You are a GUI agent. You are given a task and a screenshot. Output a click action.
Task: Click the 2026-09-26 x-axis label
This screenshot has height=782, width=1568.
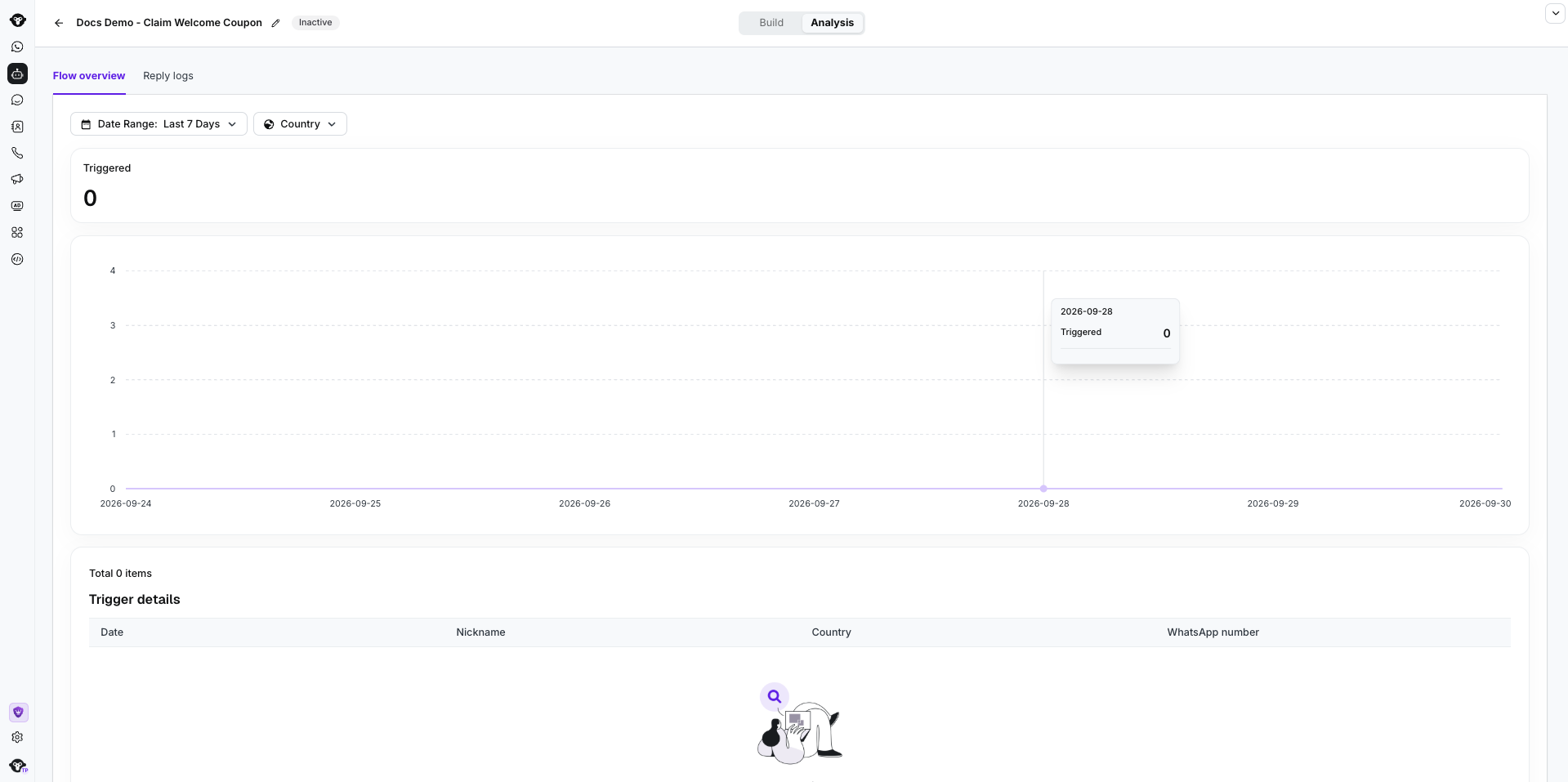pos(584,503)
